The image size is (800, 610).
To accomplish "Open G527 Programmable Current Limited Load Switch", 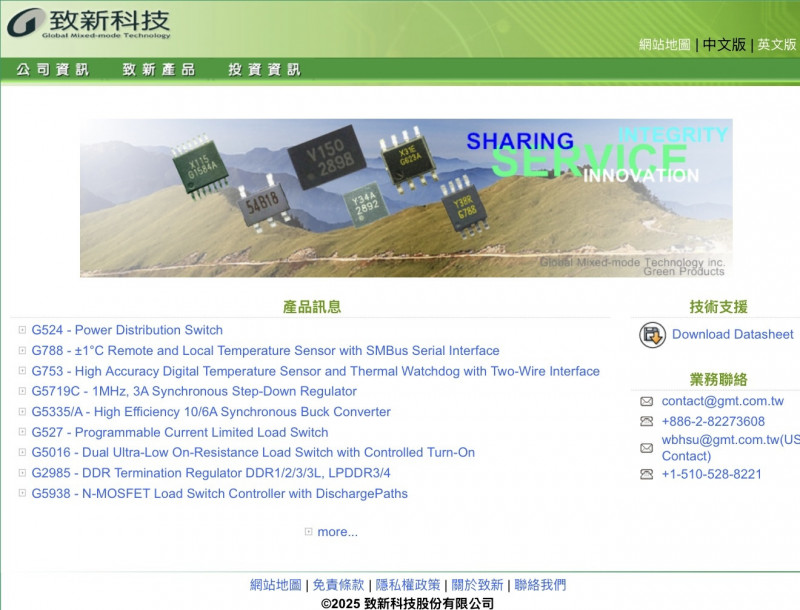I will [180, 432].
